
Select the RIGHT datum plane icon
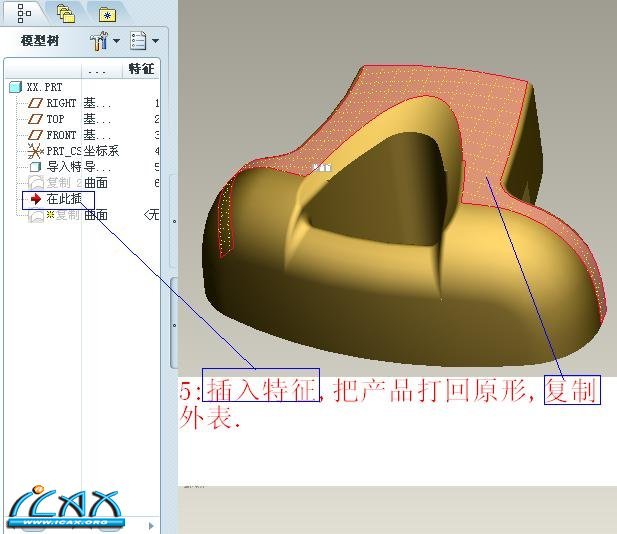pyautogui.click(x=36, y=104)
